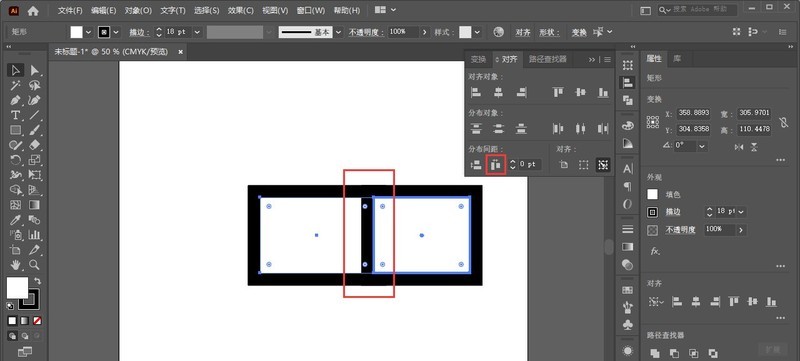Select the Eyedropper tool
The height and width of the screenshot is (361, 800).
pos(16,220)
